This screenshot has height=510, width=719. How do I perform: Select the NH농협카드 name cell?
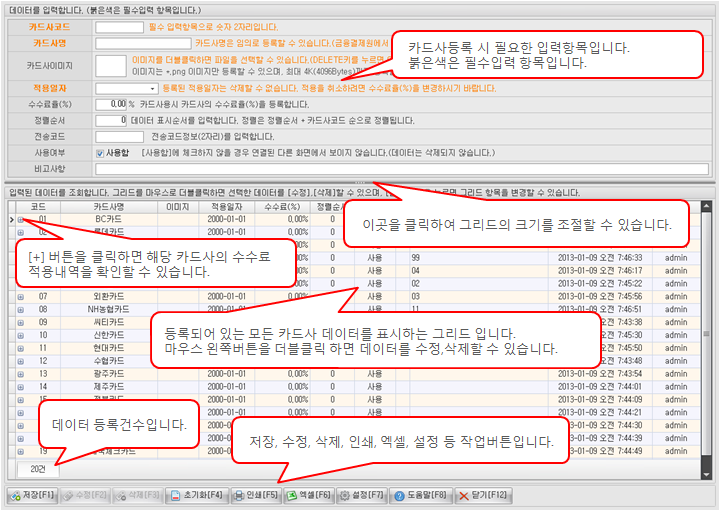[109, 310]
